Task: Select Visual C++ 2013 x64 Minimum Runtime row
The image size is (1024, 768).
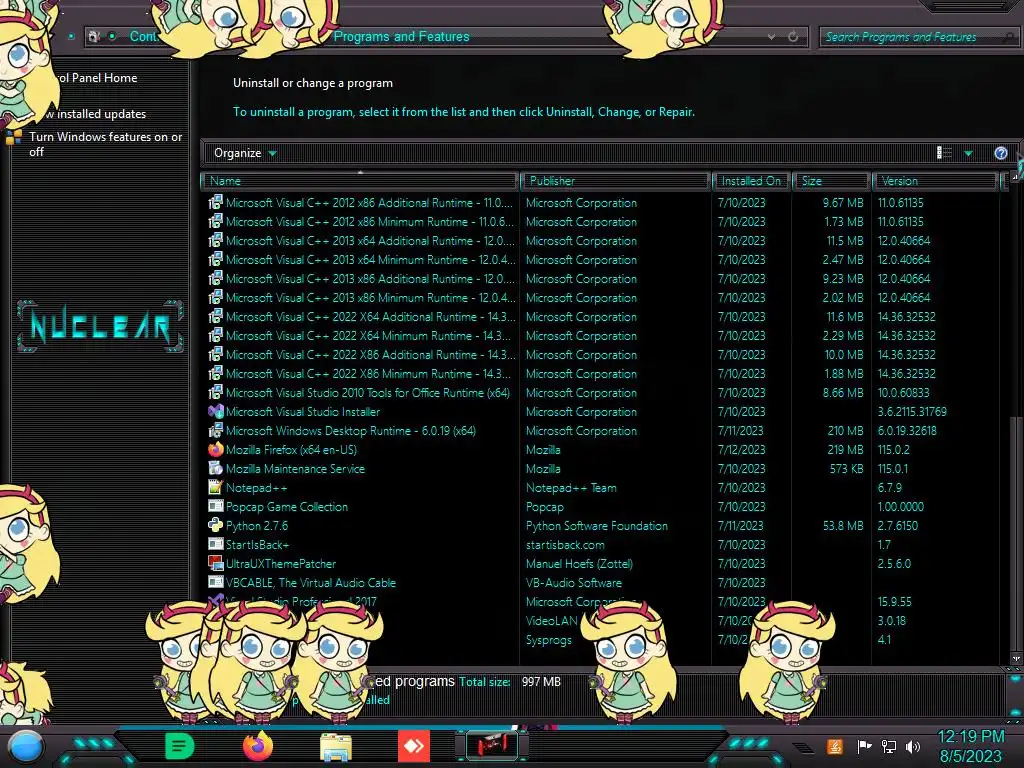Action: coord(601,259)
